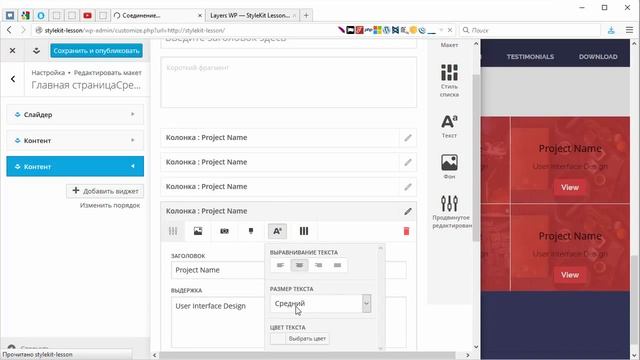Open a new browser tab

point(306,16)
